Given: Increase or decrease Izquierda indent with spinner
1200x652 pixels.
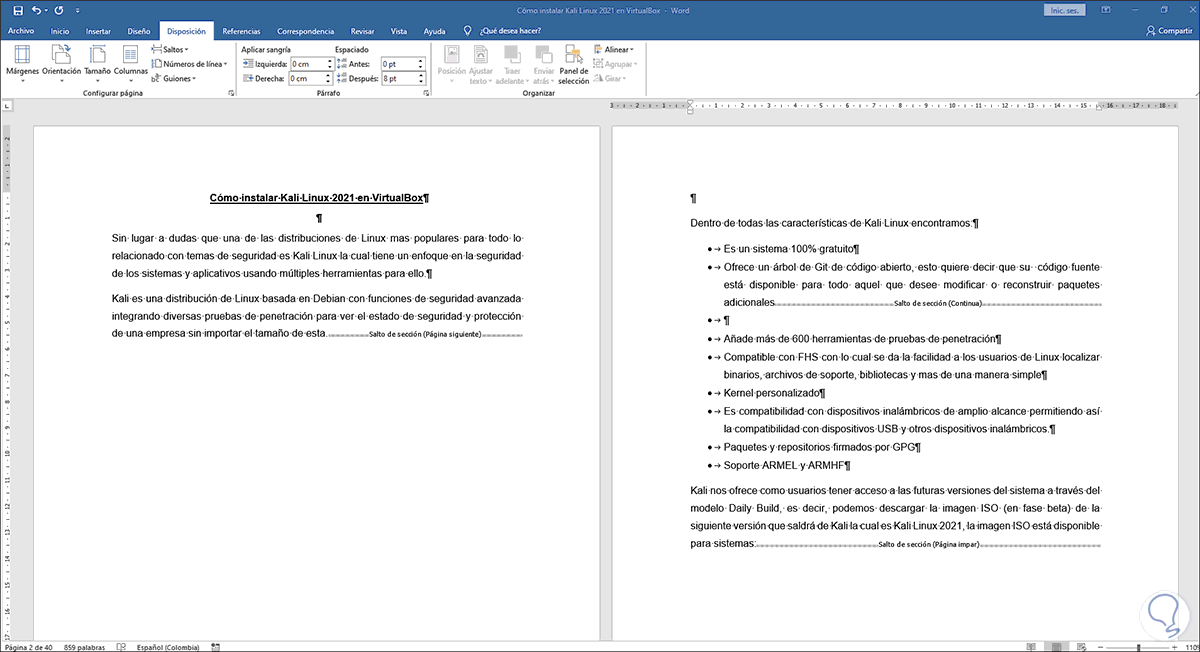Looking at the screenshot, I should [329, 64].
